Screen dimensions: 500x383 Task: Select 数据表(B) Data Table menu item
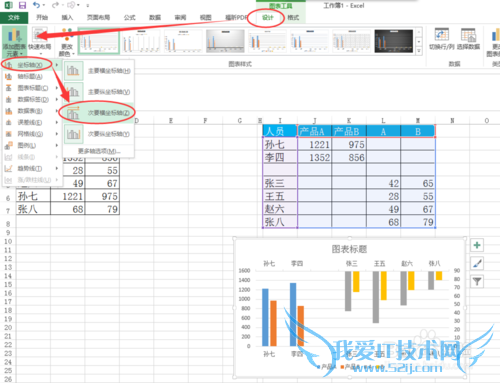coord(31,111)
